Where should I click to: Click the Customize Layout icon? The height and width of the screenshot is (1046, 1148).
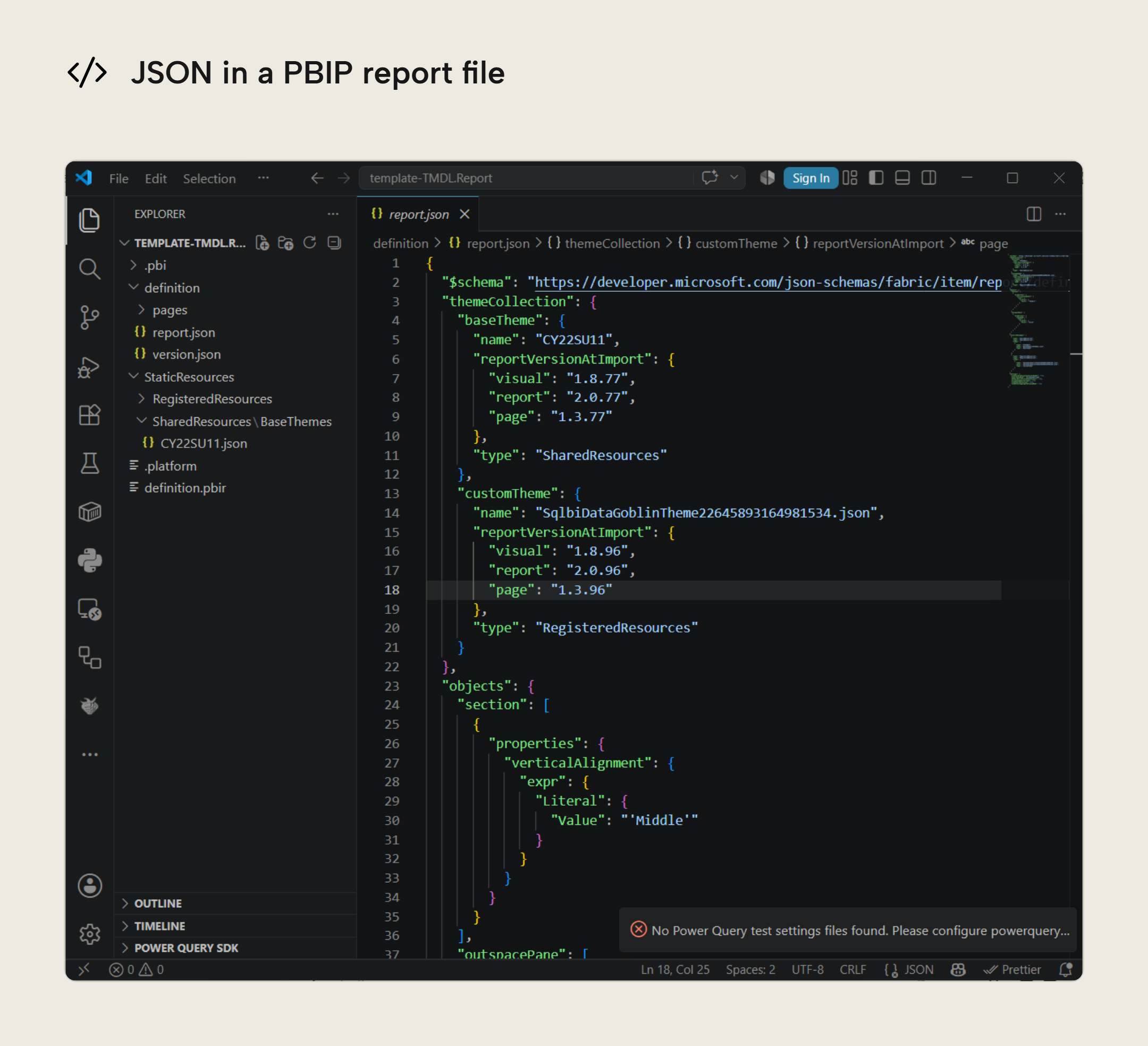pos(850,178)
